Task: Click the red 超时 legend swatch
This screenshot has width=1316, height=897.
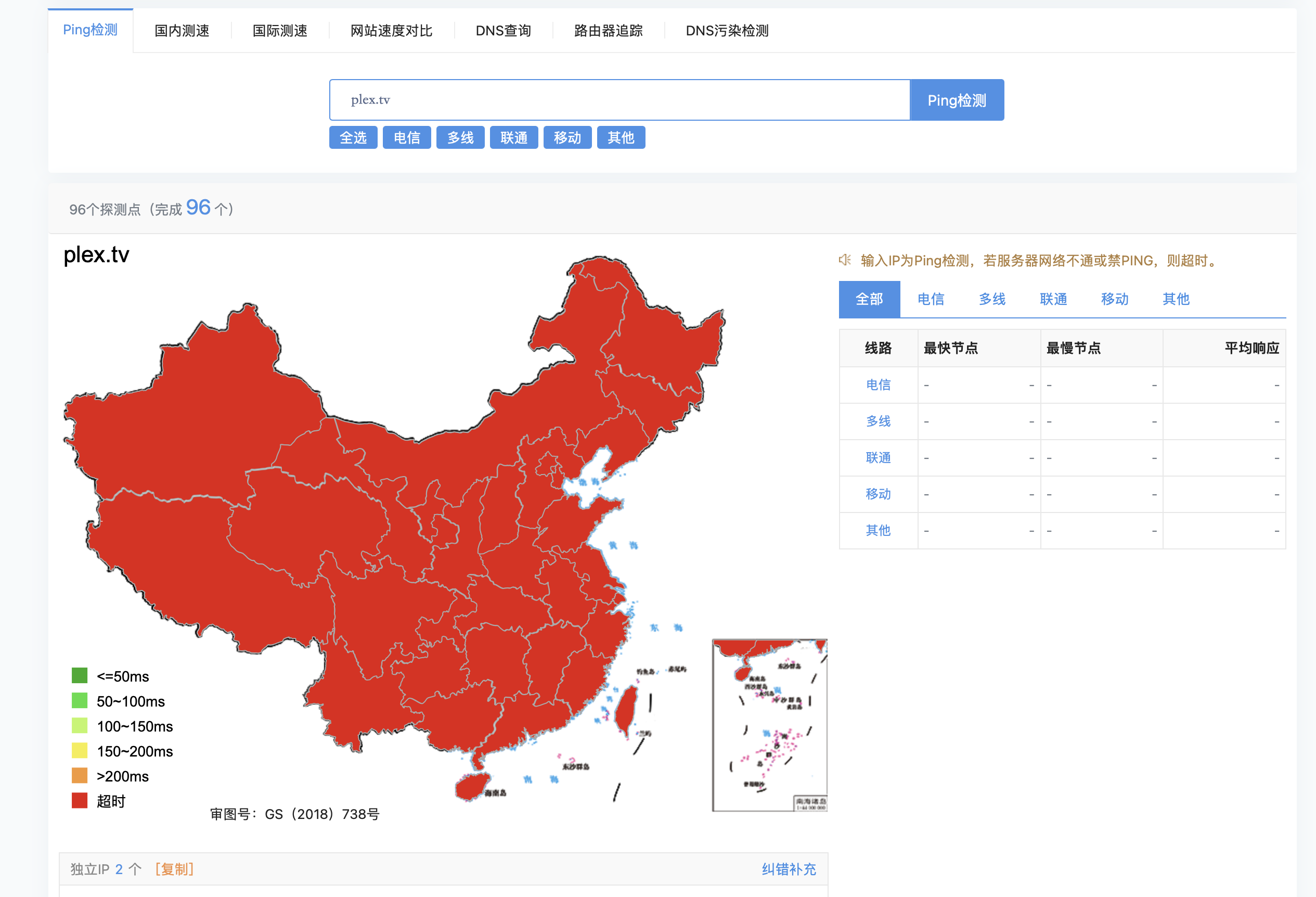Action: (80, 800)
